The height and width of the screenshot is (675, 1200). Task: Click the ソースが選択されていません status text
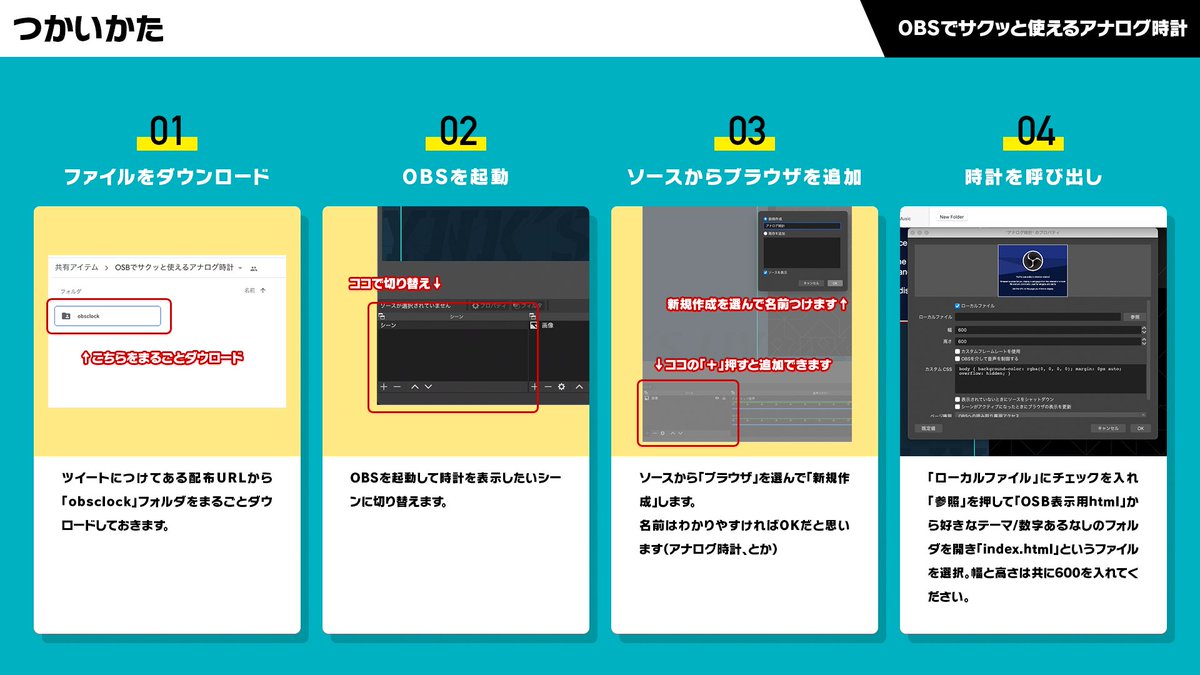[x=415, y=306]
